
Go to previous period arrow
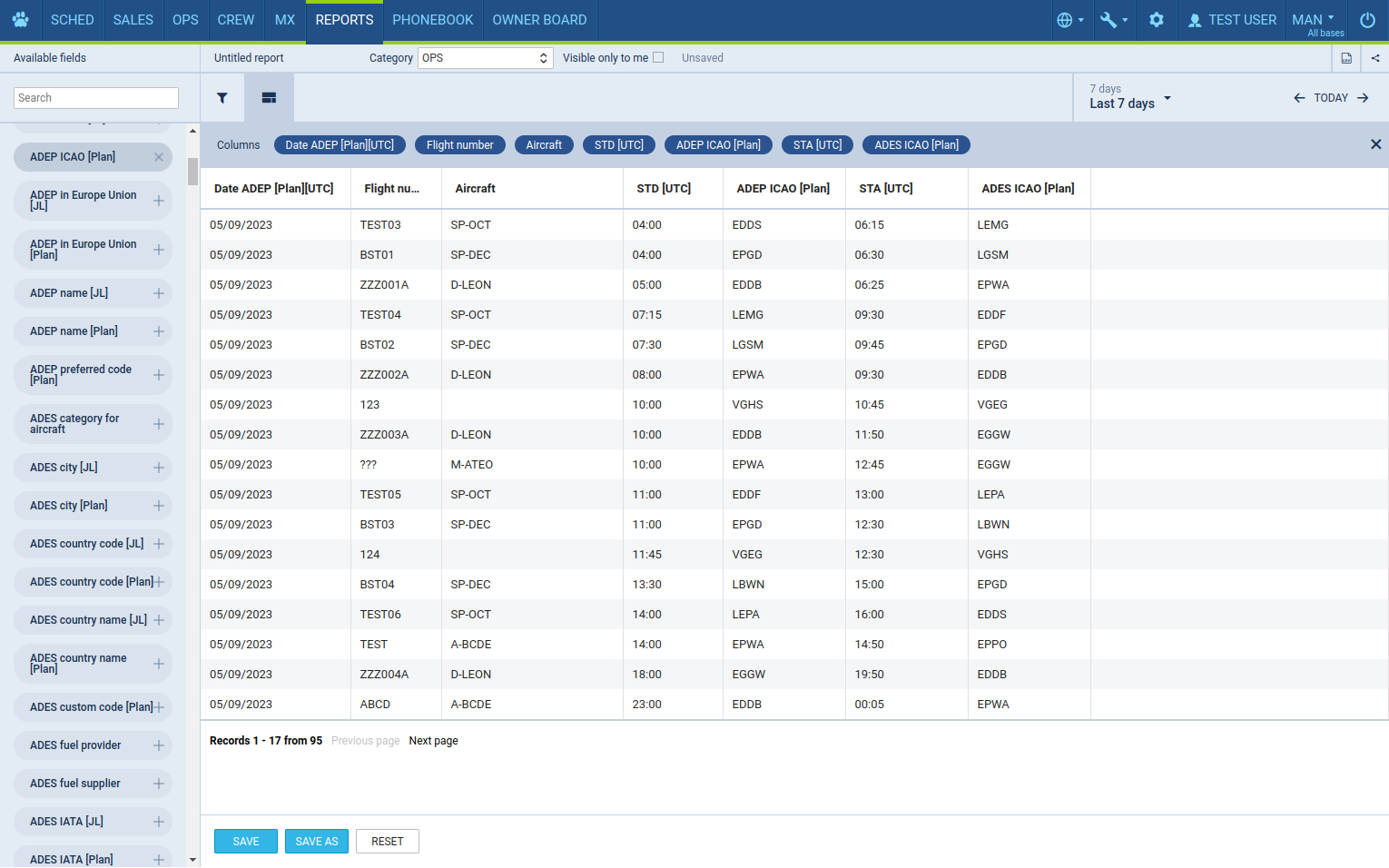pyautogui.click(x=1299, y=98)
